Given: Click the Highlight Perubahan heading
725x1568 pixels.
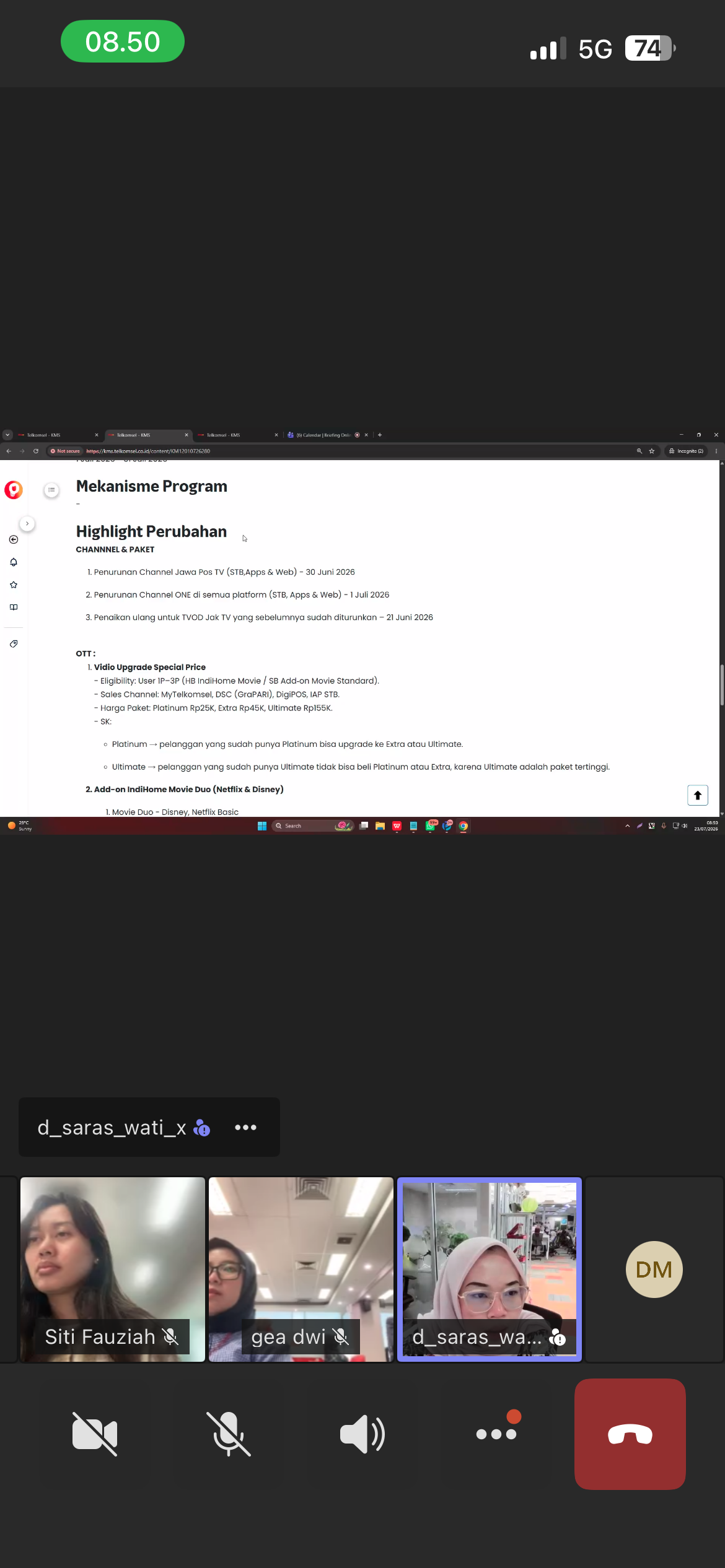Looking at the screenshot, I should coord(151,531).
